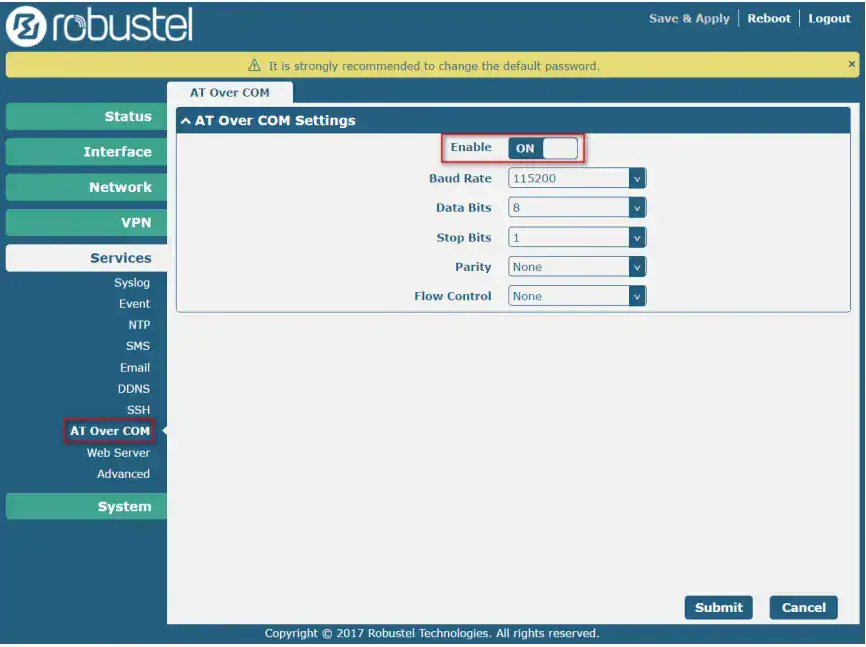Open Web Server settings in sidebar
866x647 pixels.
pos(118,453)
